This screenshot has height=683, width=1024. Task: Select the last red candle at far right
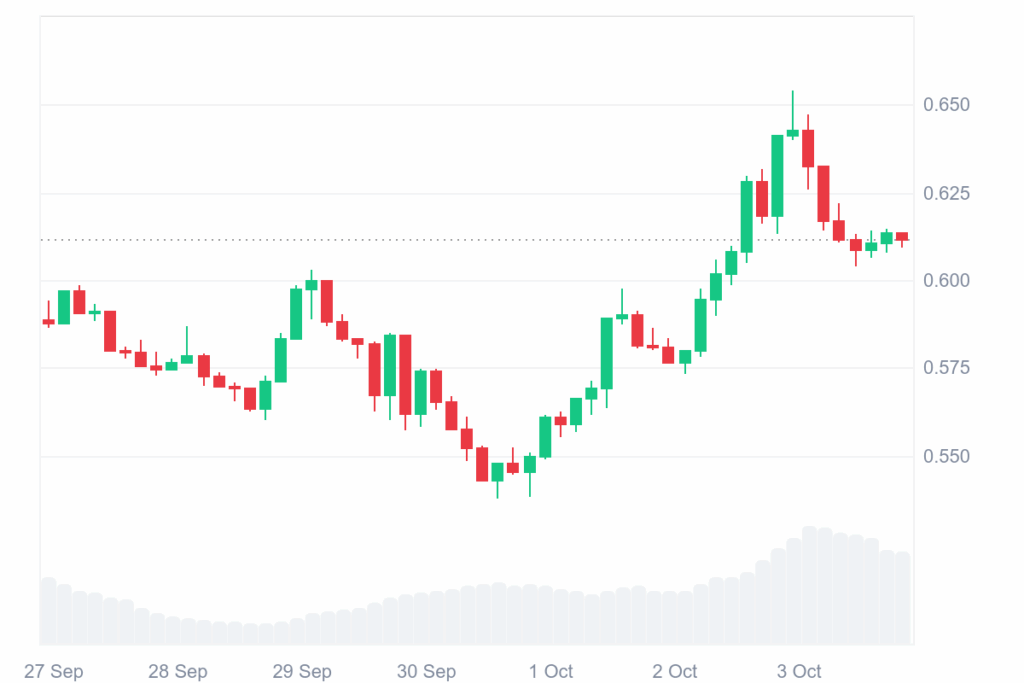(902, 237)
